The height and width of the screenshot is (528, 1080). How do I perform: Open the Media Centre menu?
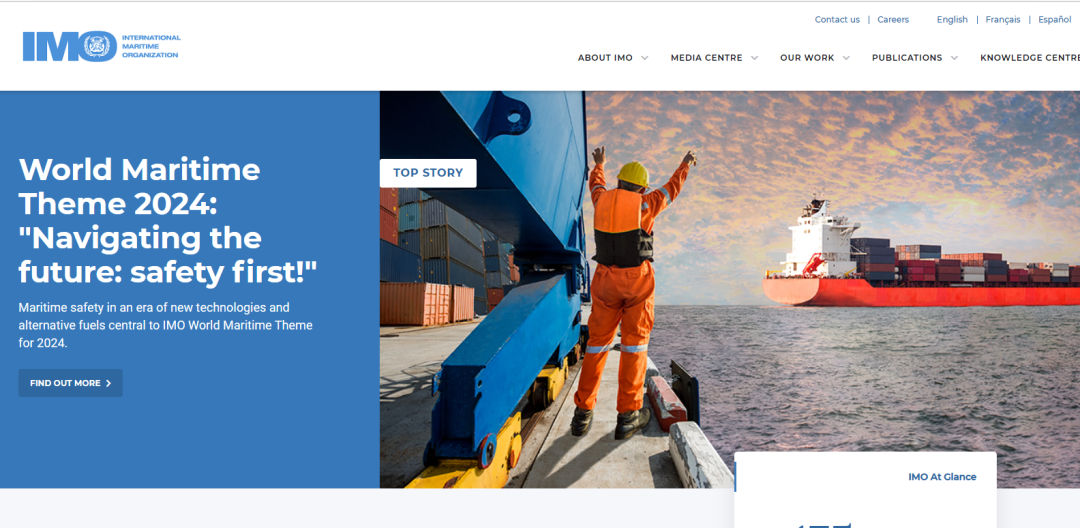click(706, 58)
